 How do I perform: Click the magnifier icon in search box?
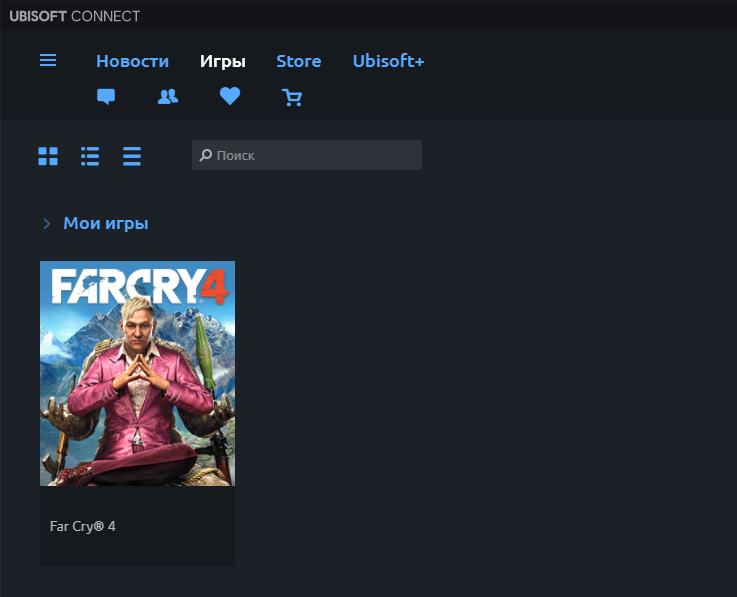tap(205, 156)
